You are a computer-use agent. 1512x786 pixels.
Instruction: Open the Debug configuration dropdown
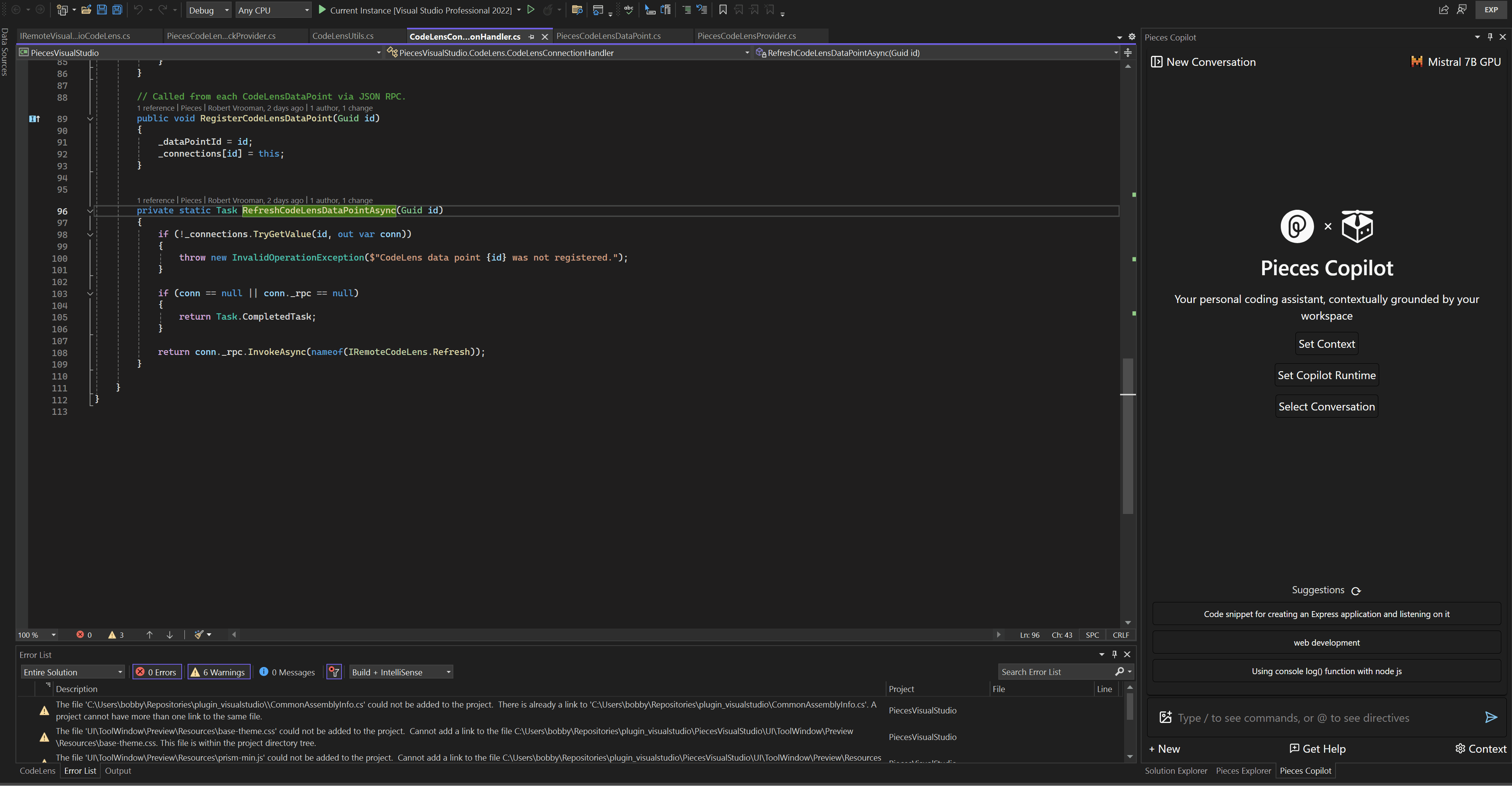pyautogui.click(x=209, y=10)
